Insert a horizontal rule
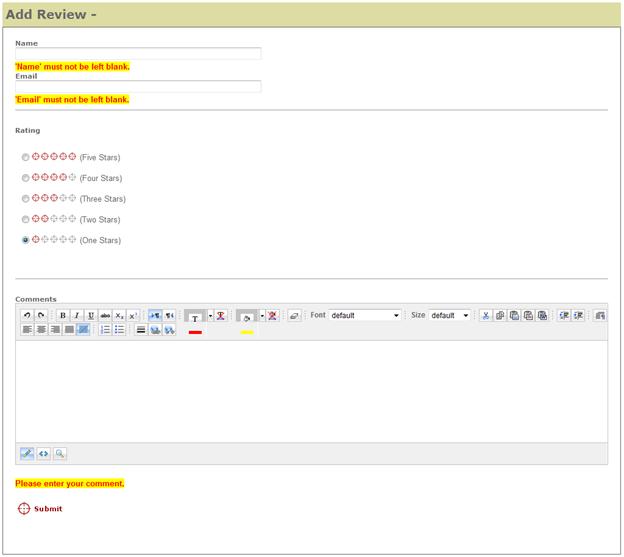Image resolution: width=624 pixels, height=557 pixels. (x=141, y=329)
